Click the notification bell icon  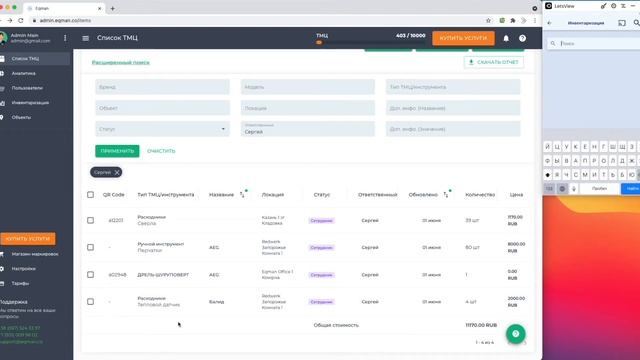[x=506, y=38]
